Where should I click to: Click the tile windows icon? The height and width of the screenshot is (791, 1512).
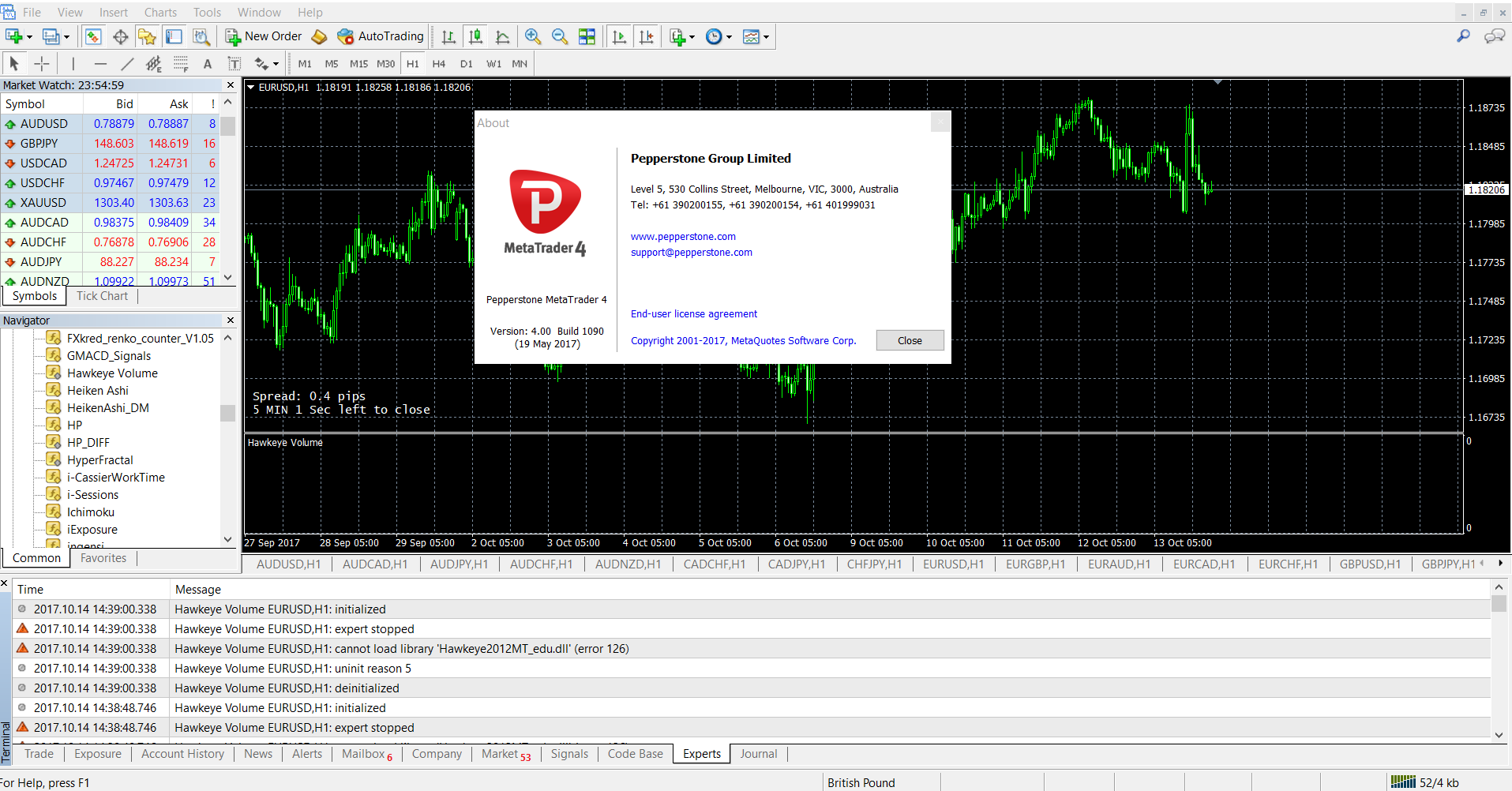pos(587,36)
